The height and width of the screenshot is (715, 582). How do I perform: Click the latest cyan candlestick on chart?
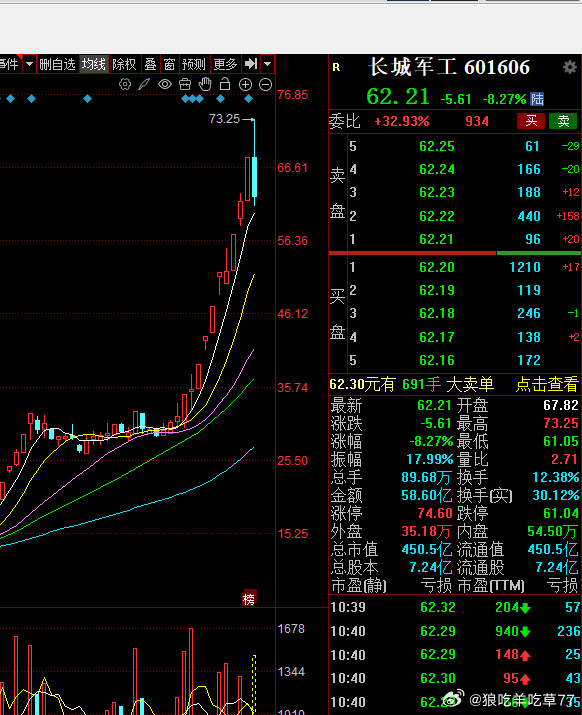(254, 176)
